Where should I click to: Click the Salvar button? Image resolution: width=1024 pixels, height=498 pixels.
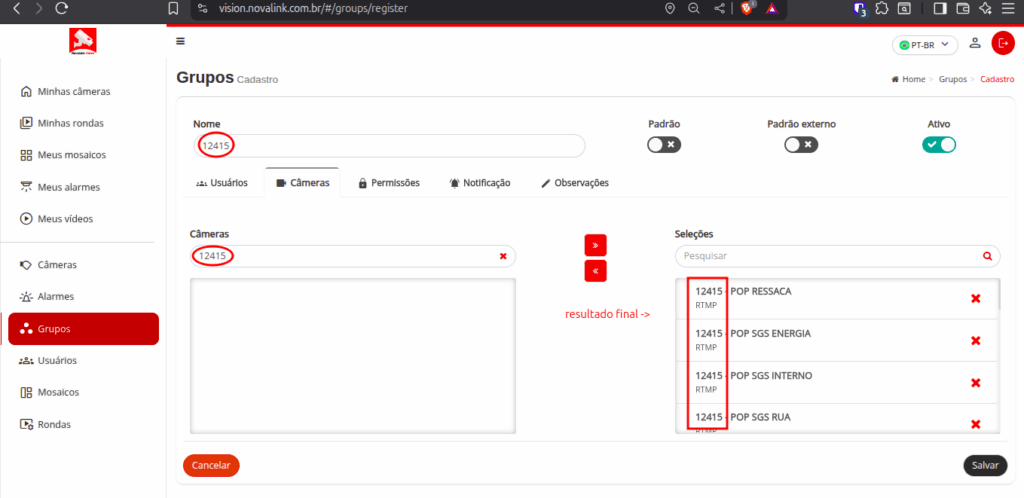985,465
